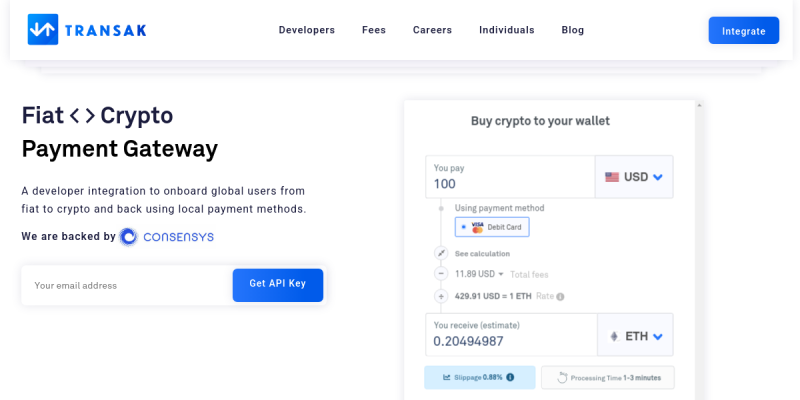The height and width of the screenshot is (400, 800).
Task: Click the Slippage info icon
Action: (510, 377)
